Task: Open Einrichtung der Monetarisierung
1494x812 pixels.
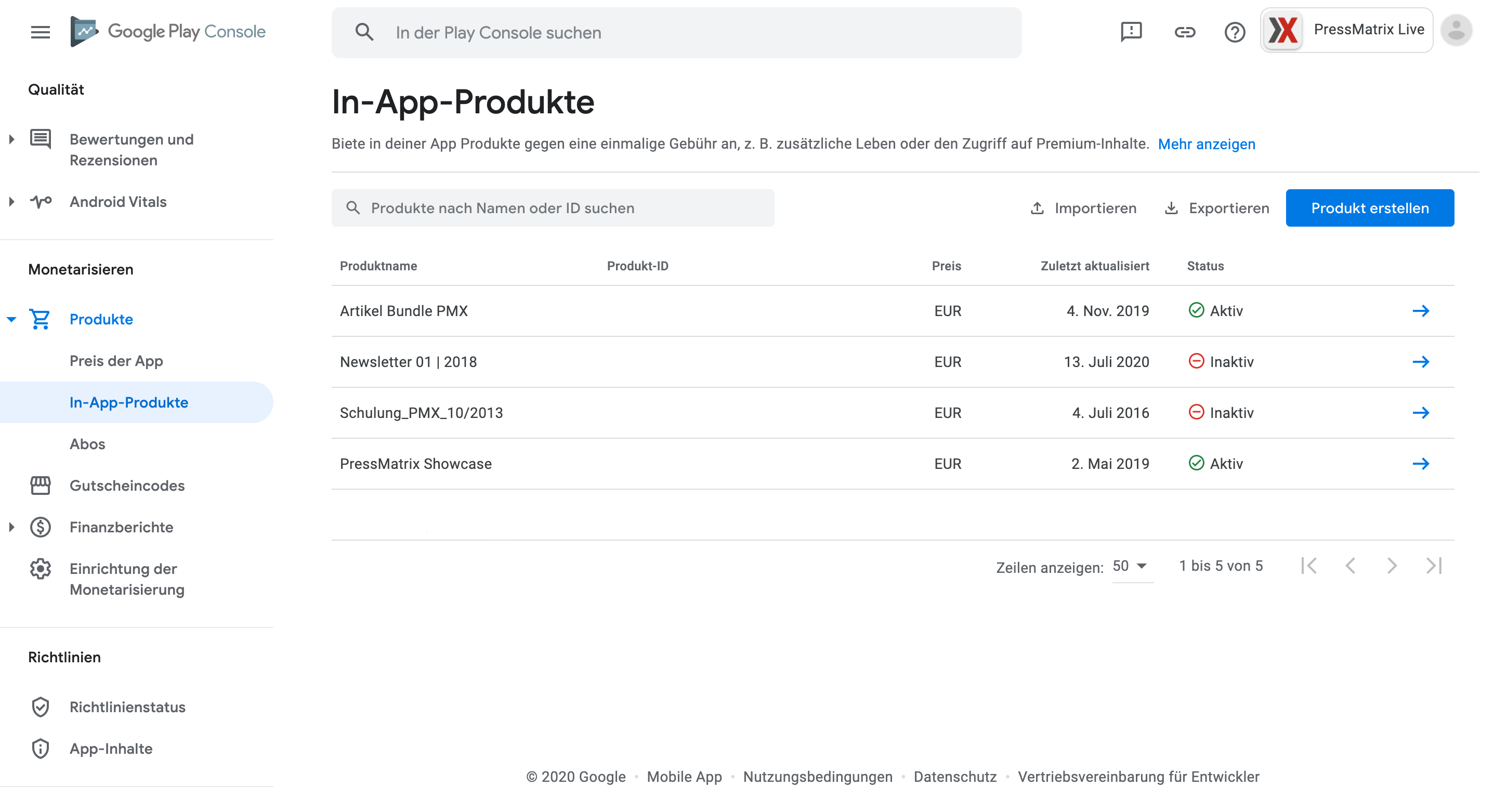Action: [x=127, y=580]
